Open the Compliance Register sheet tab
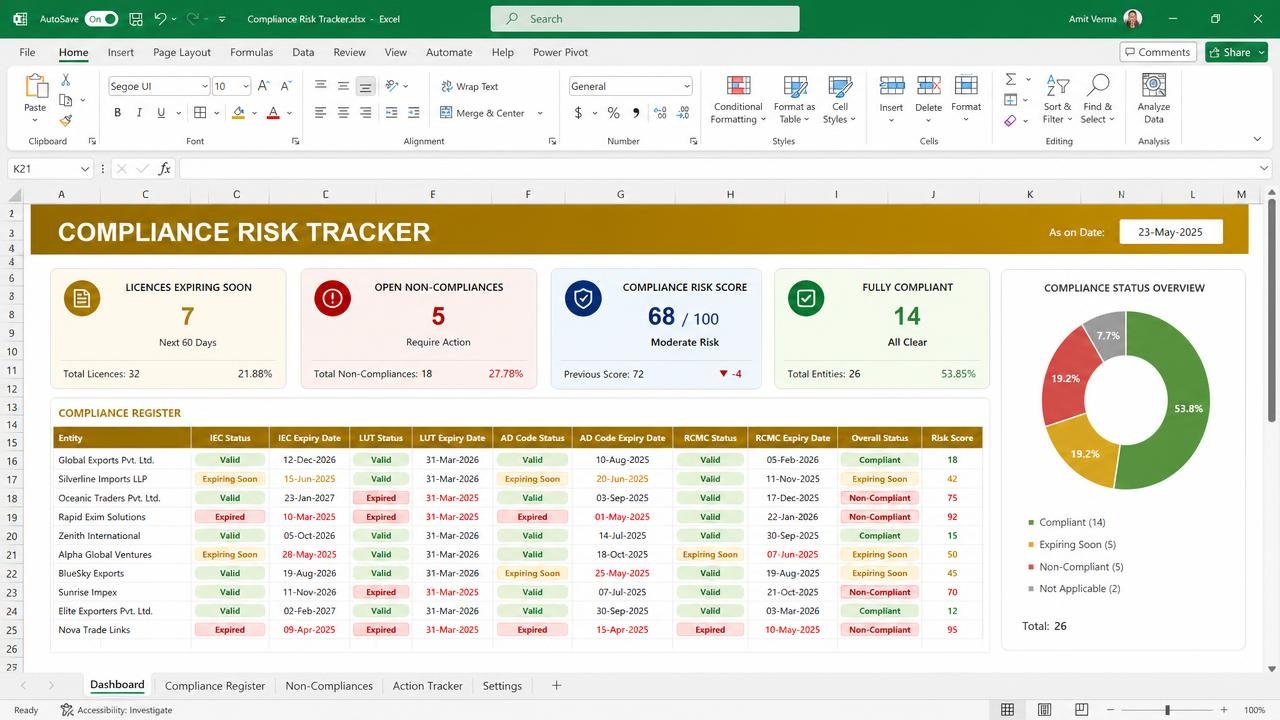The image size is (1280, 720). (x=215, y=686)
